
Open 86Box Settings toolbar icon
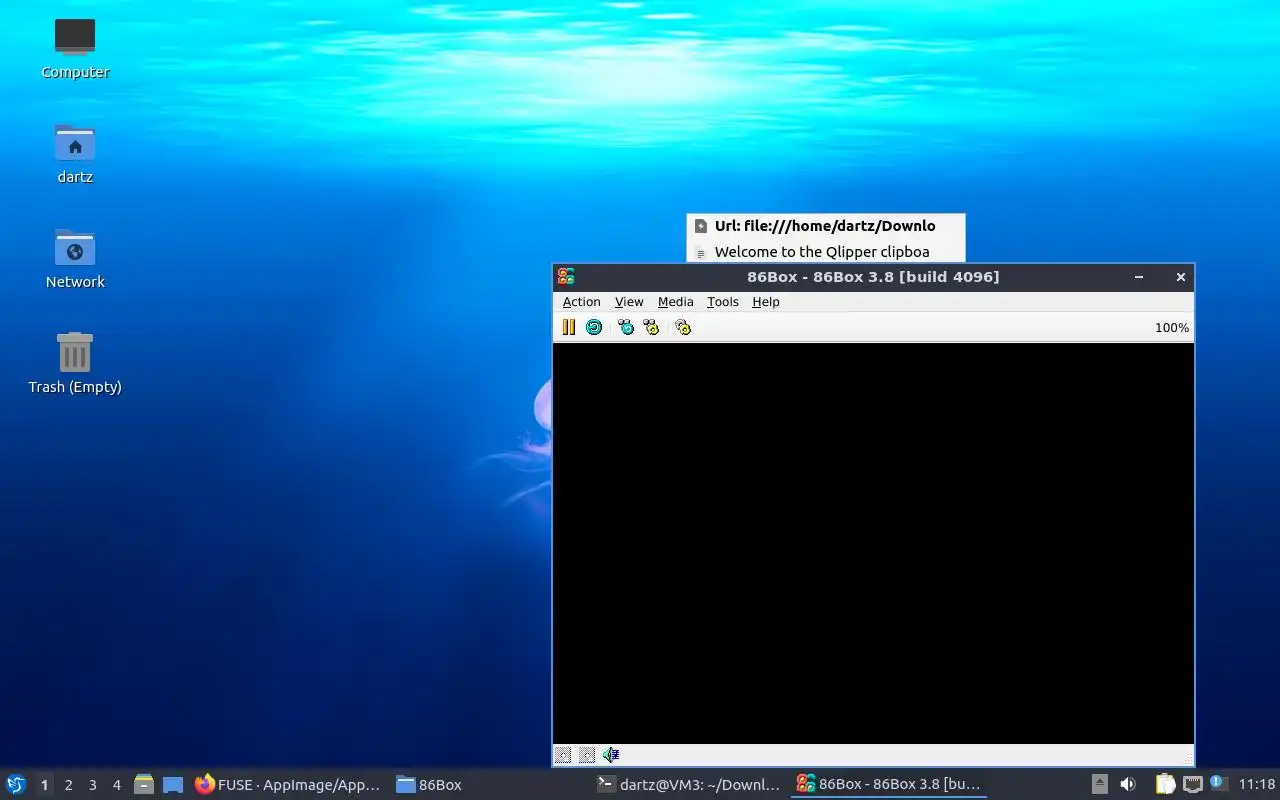(683, 327)
